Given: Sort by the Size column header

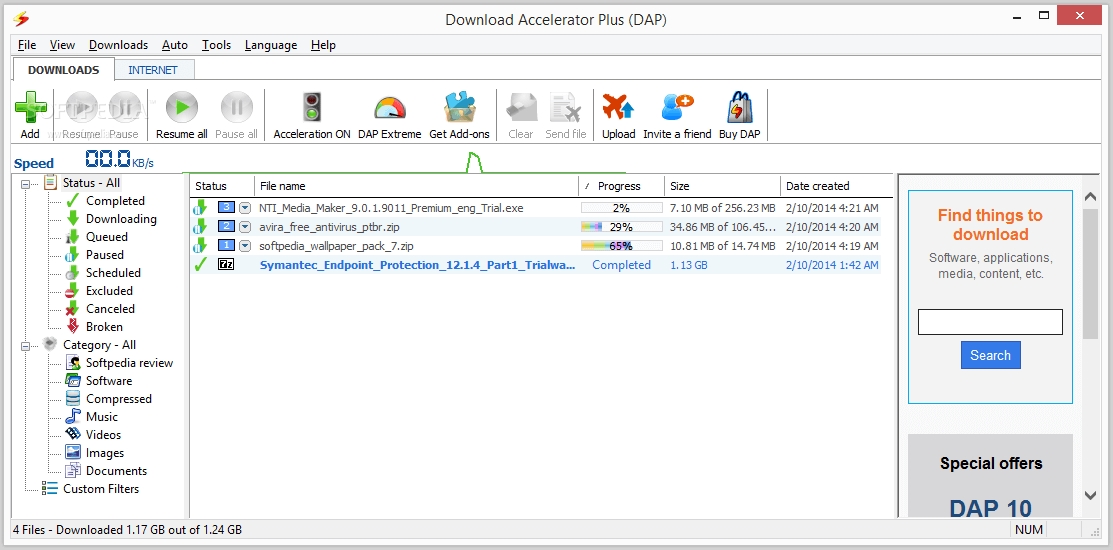Looking at the screenshot, I should (x=723, y=186).
